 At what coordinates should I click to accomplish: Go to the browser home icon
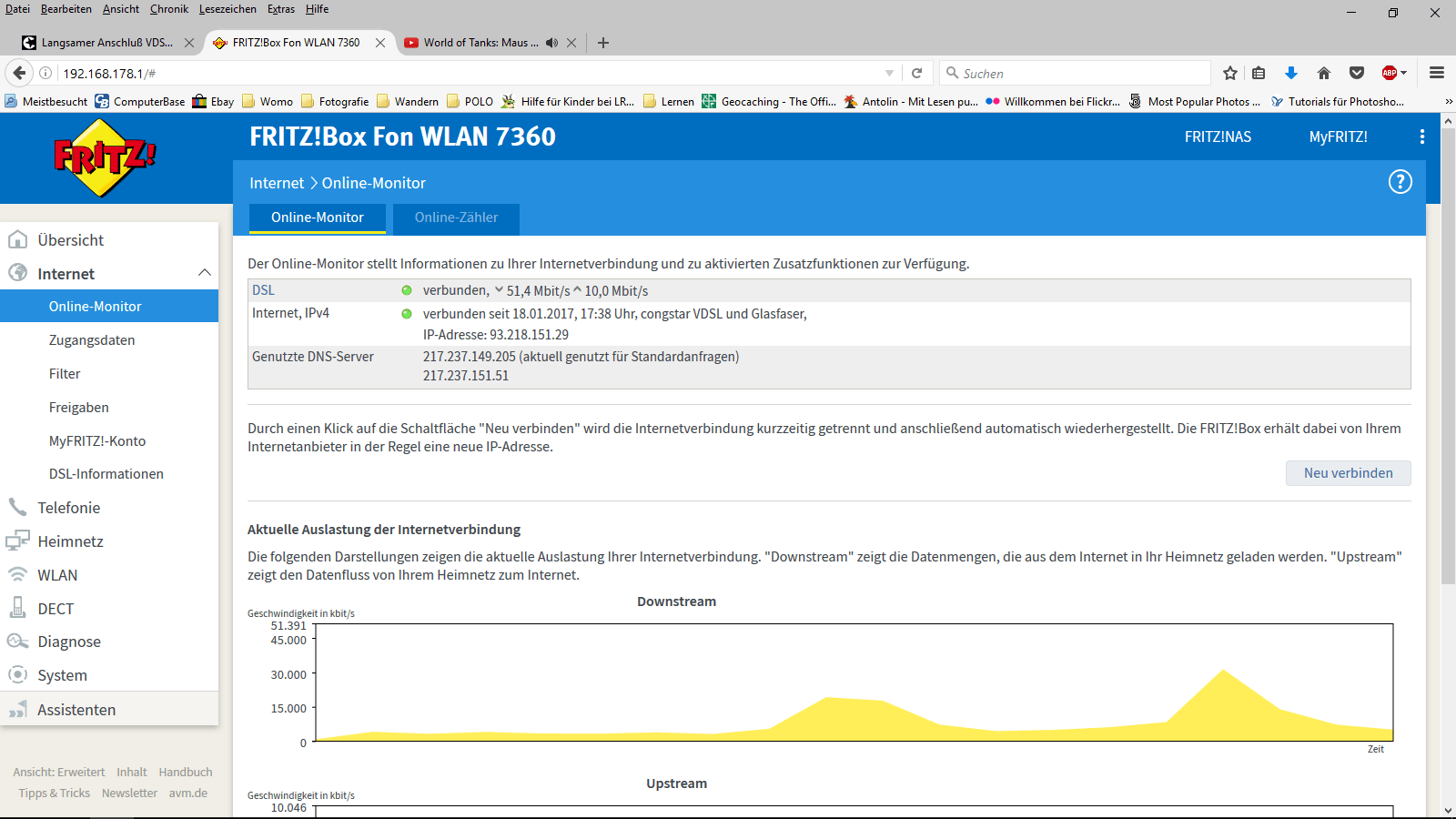click(1324, 73)
